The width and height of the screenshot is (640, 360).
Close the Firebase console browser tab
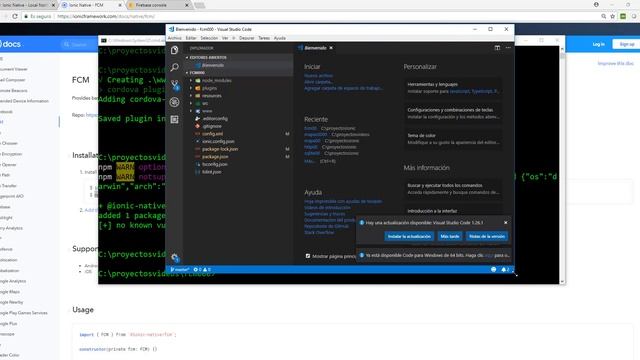[187, 5]
